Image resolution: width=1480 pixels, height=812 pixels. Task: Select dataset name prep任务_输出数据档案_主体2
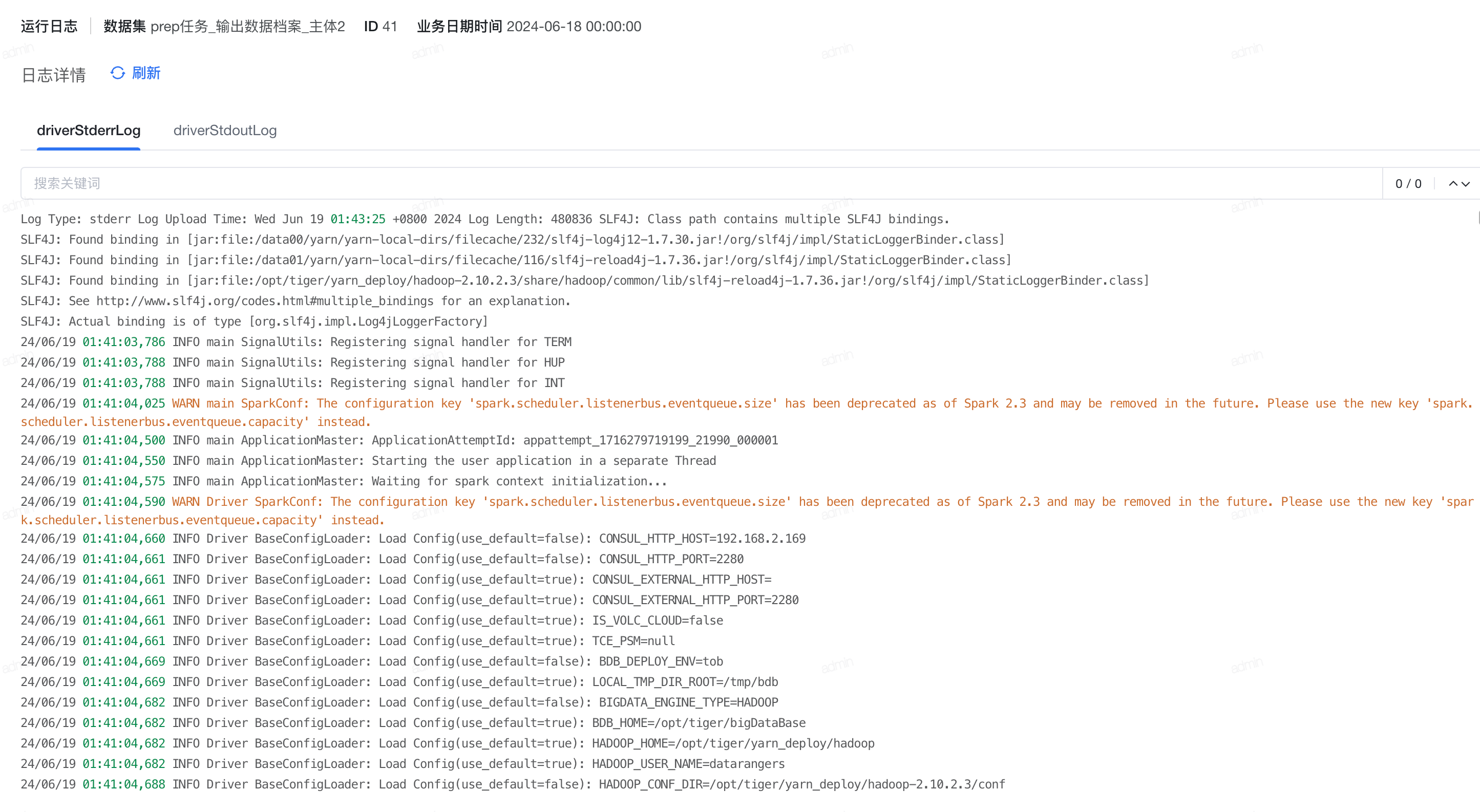coord(248,27)
